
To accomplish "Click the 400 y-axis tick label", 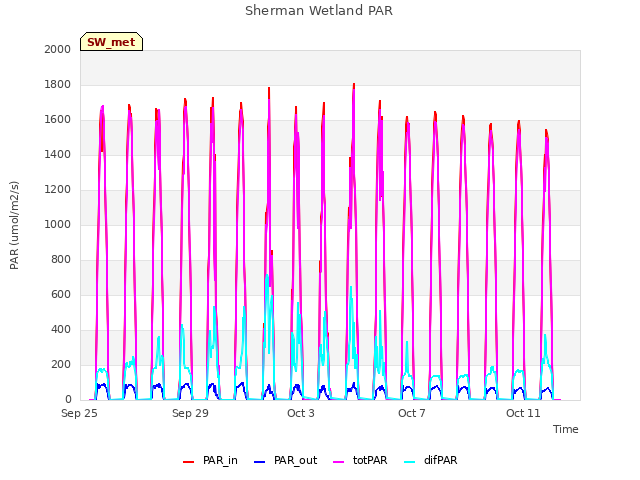I will pyautogui.click(x=61, y=330).
